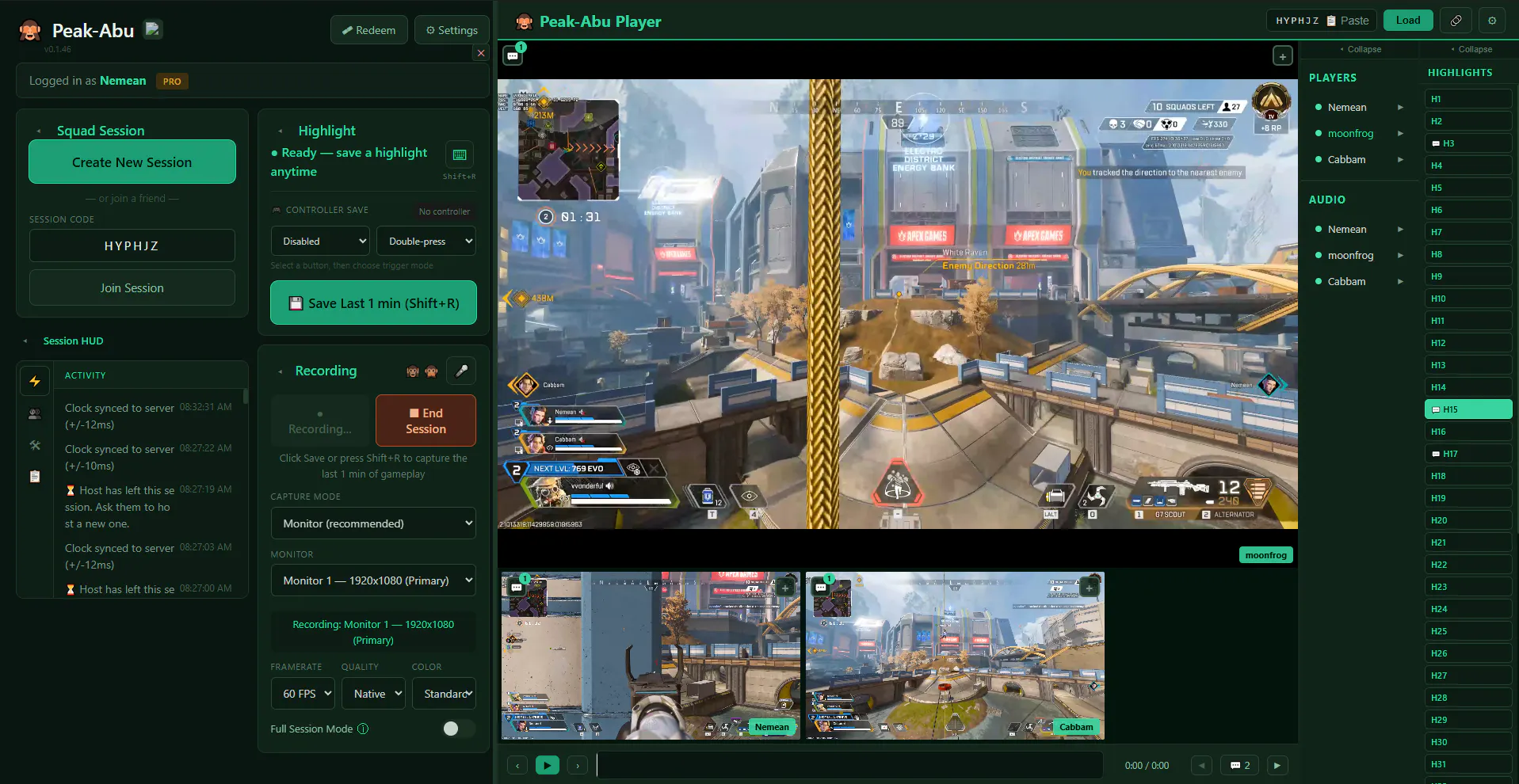Step forward with the right chevron button
Screen dimensions: 1519x784
(578, 765)
